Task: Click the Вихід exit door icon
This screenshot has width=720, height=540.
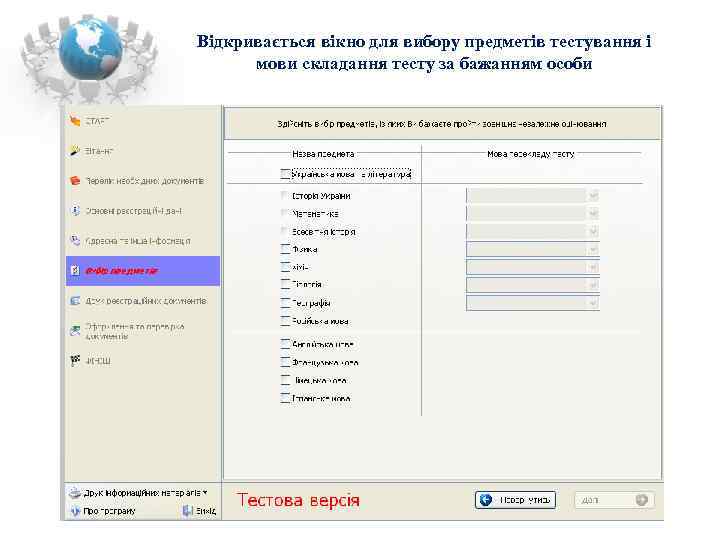Action: tap(187, 511)
